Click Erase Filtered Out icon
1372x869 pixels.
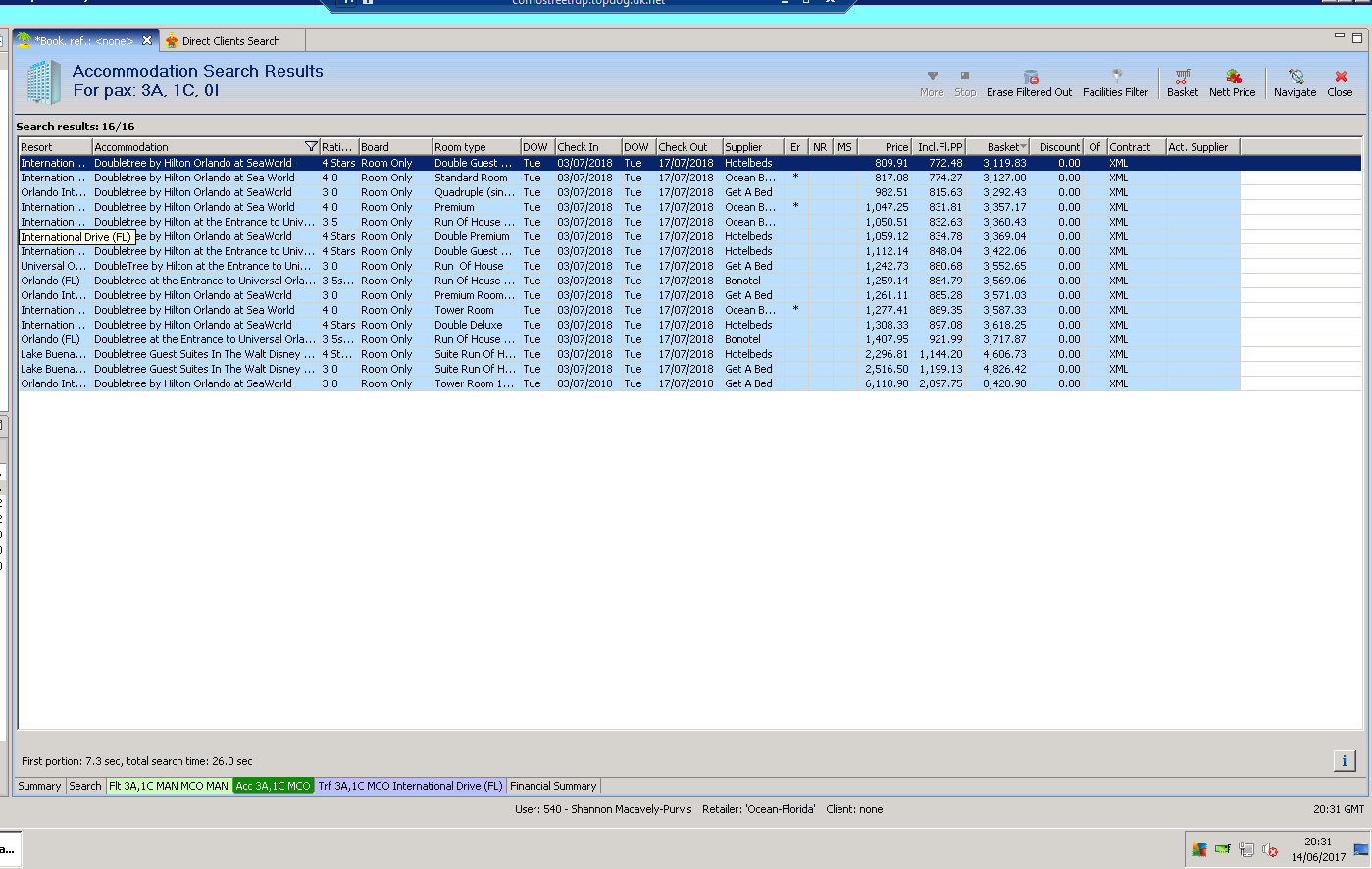click(1030, 77)
